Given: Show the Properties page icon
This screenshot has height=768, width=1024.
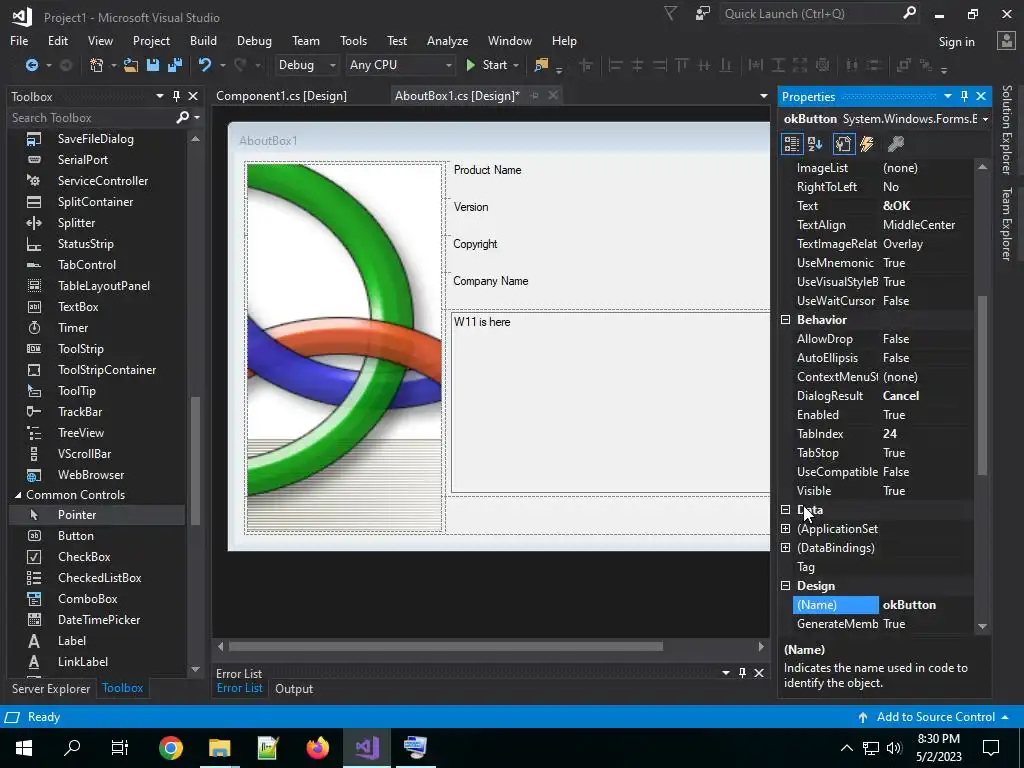Looking at the screenshot, I should [843, 144].
